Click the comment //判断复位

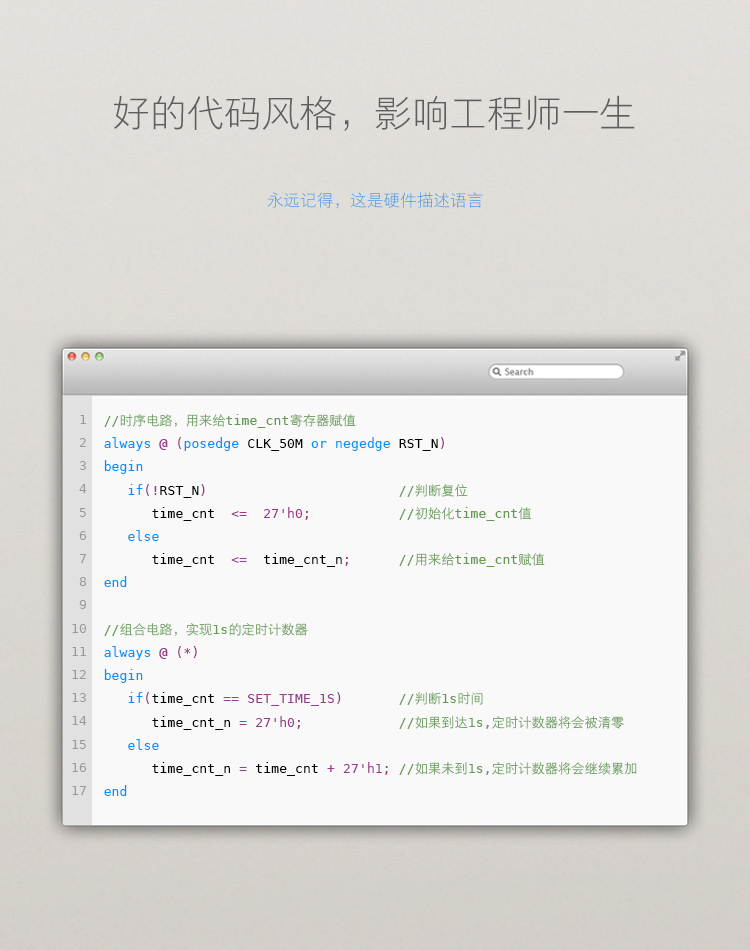pyautogui.click(x=433, y=490)
